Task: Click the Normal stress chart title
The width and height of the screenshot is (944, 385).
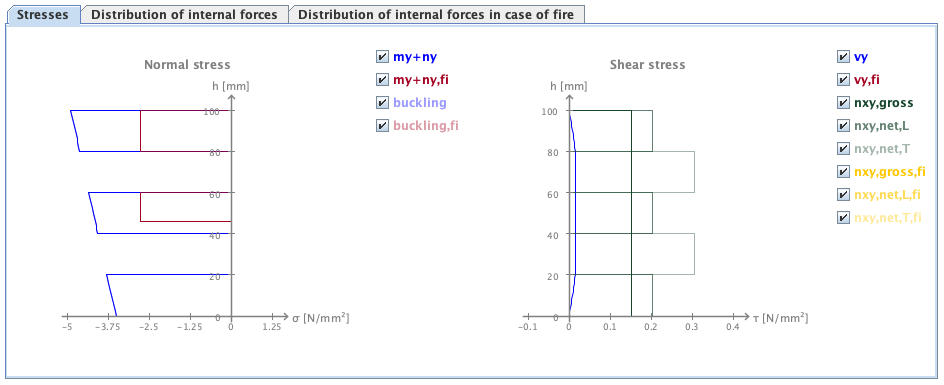Action: 187,64
